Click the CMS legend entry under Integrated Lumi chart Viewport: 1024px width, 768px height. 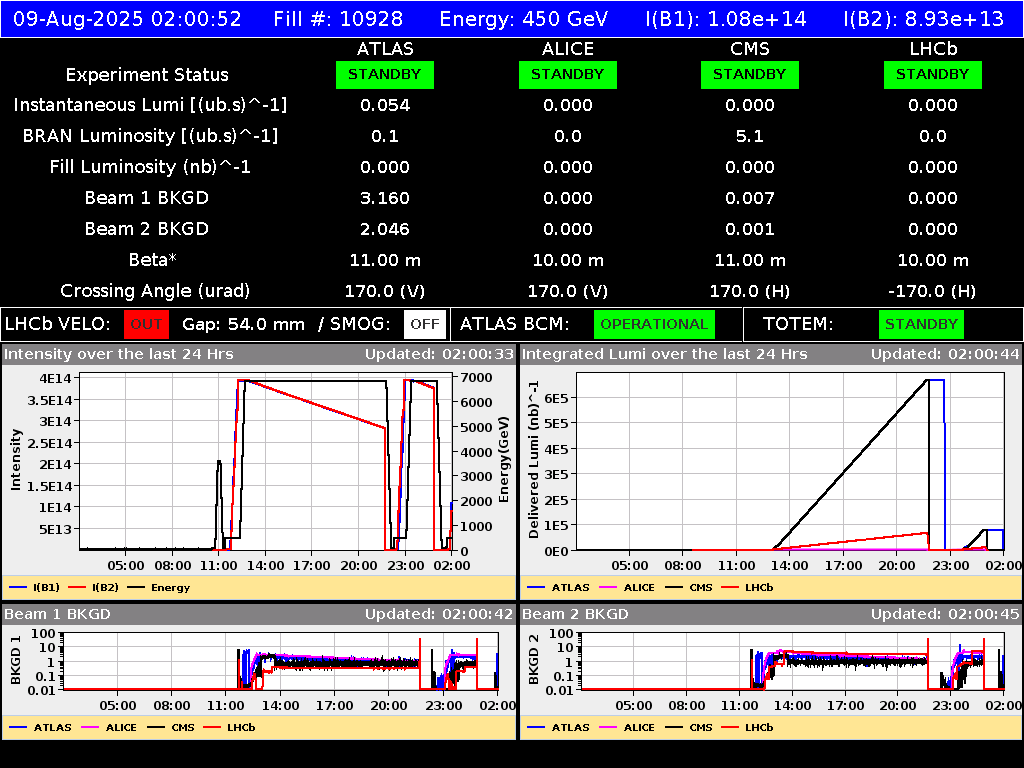(689, 587)
